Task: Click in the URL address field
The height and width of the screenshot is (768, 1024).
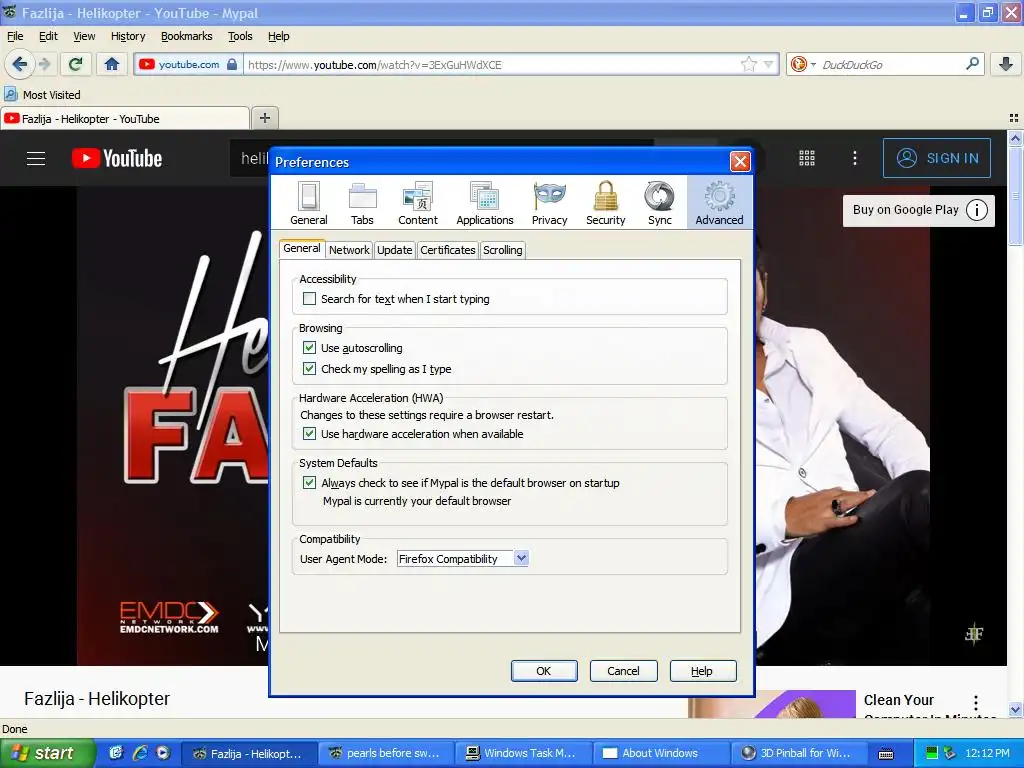Action: (x=493, y=64)
